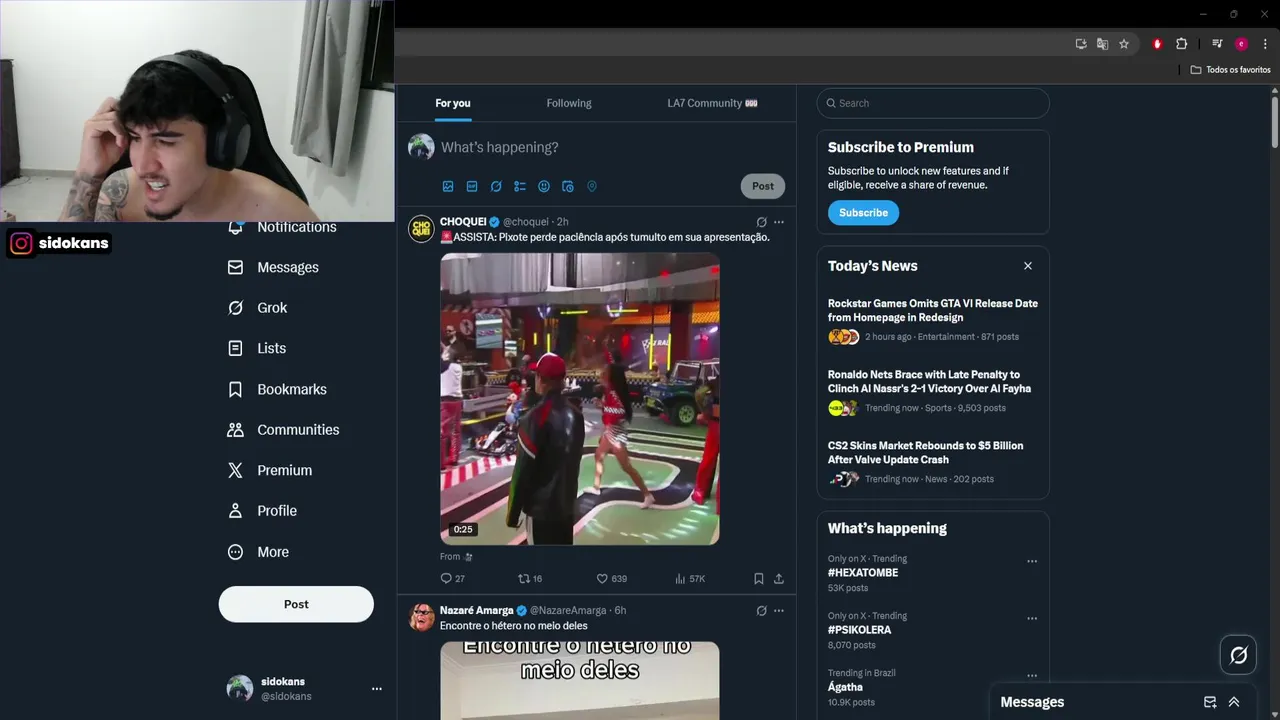Open Grok from the sidebar

point(257,308)
